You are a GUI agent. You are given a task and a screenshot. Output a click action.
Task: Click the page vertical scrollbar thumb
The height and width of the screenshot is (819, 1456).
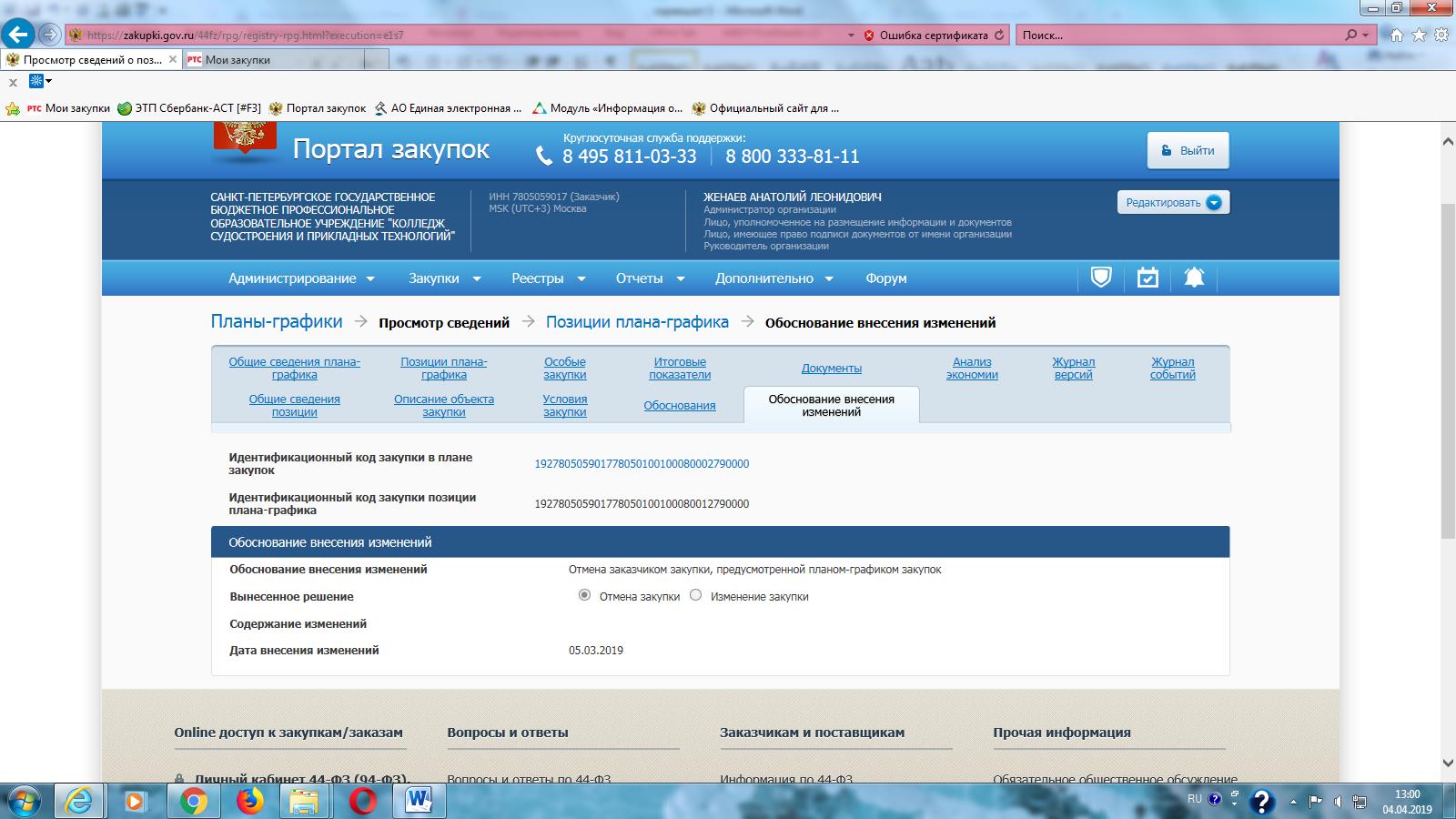(1447, 369)
